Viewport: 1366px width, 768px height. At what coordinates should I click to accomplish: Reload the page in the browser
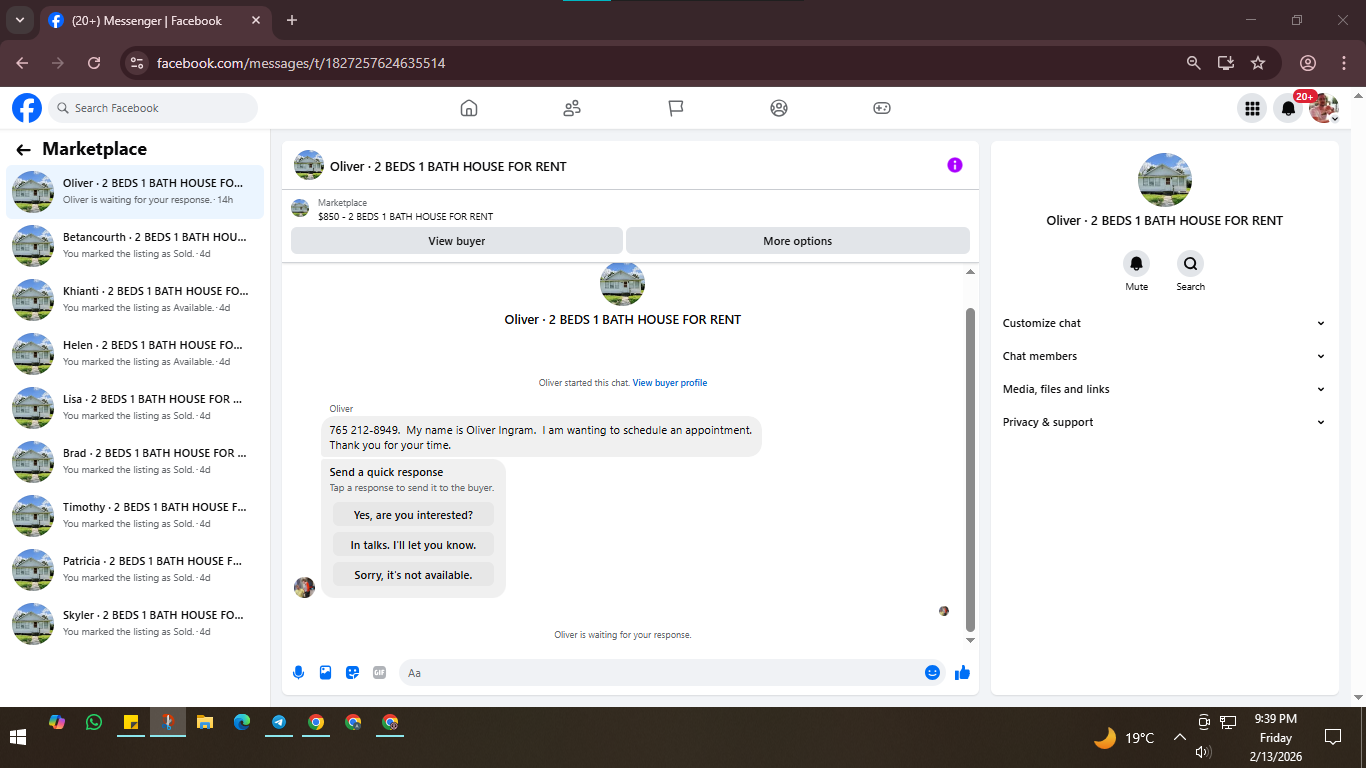pos(94,63)
